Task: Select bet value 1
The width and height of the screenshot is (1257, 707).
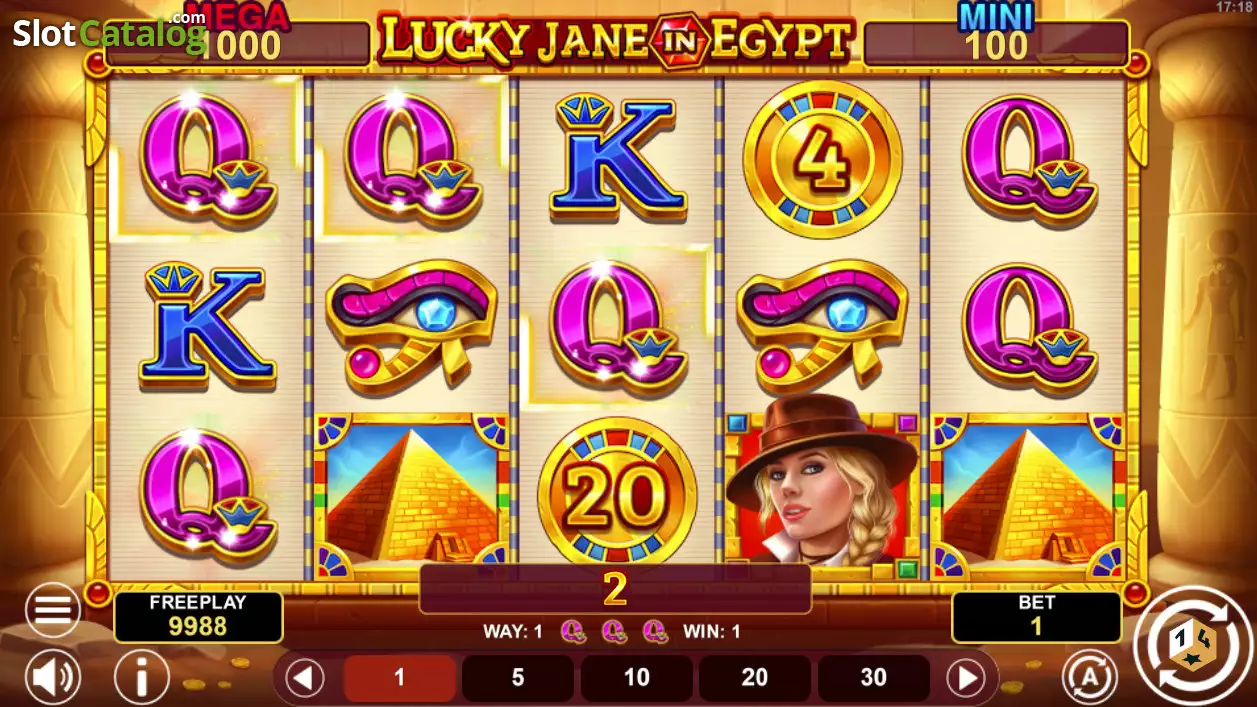Action: click(399, 678)
